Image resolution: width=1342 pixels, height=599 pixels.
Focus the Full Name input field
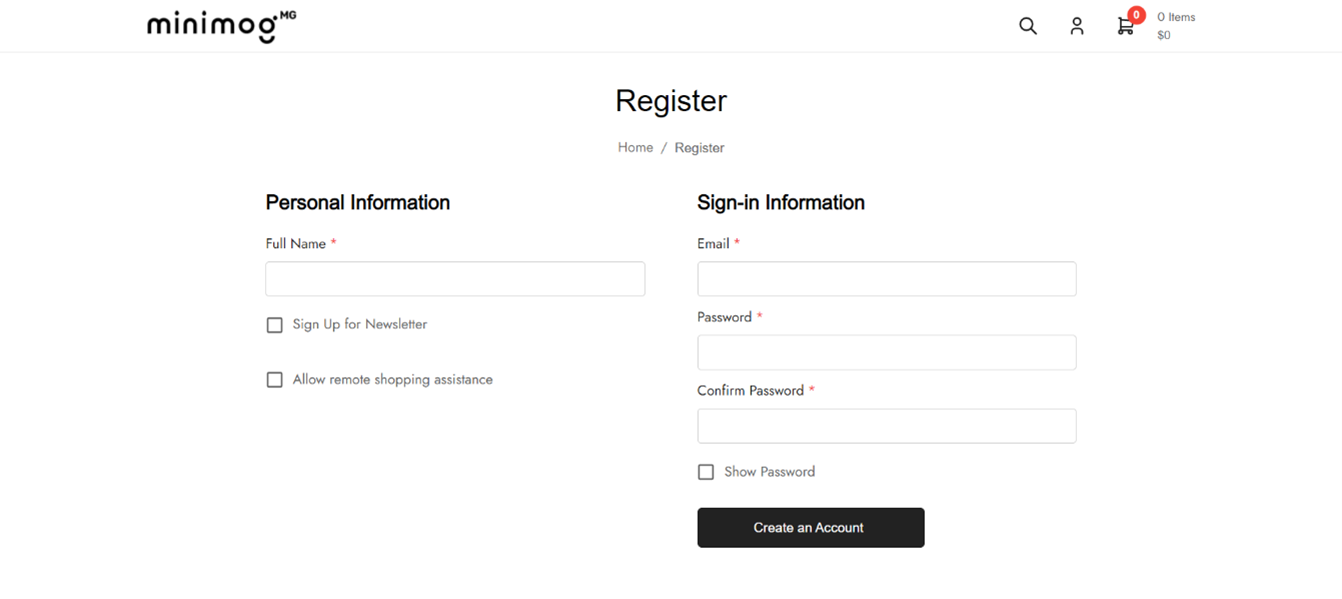tap(455, 279)
